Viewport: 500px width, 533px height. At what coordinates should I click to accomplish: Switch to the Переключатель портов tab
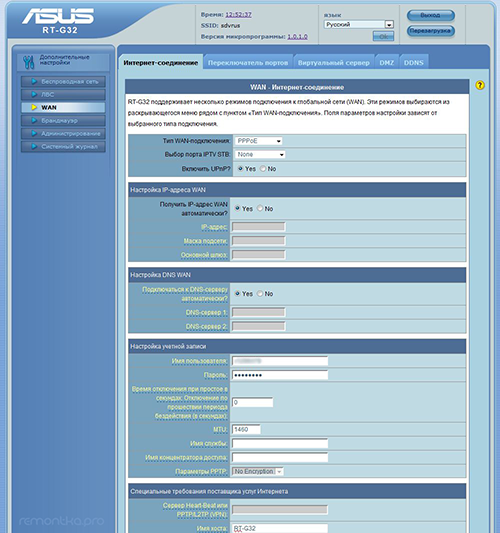[x=248, y=63]
